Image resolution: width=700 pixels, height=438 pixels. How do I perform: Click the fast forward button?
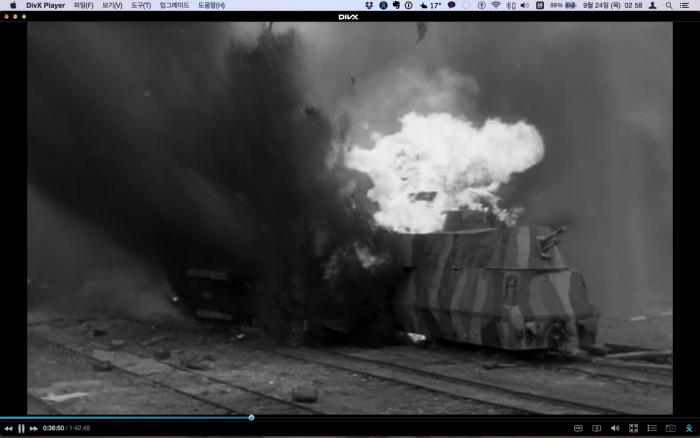point(33,428)
